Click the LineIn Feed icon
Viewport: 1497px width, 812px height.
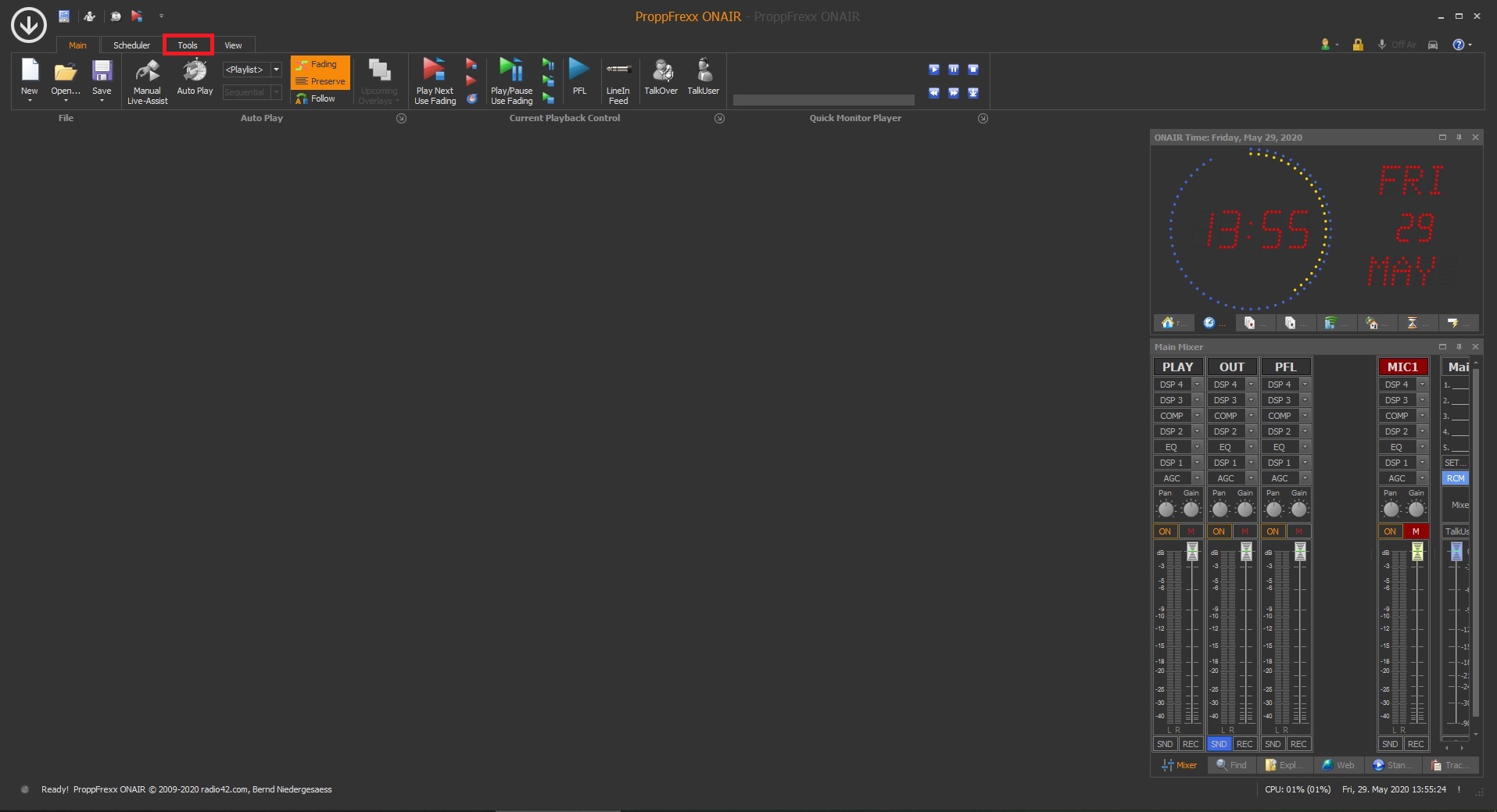click(618, 72)
